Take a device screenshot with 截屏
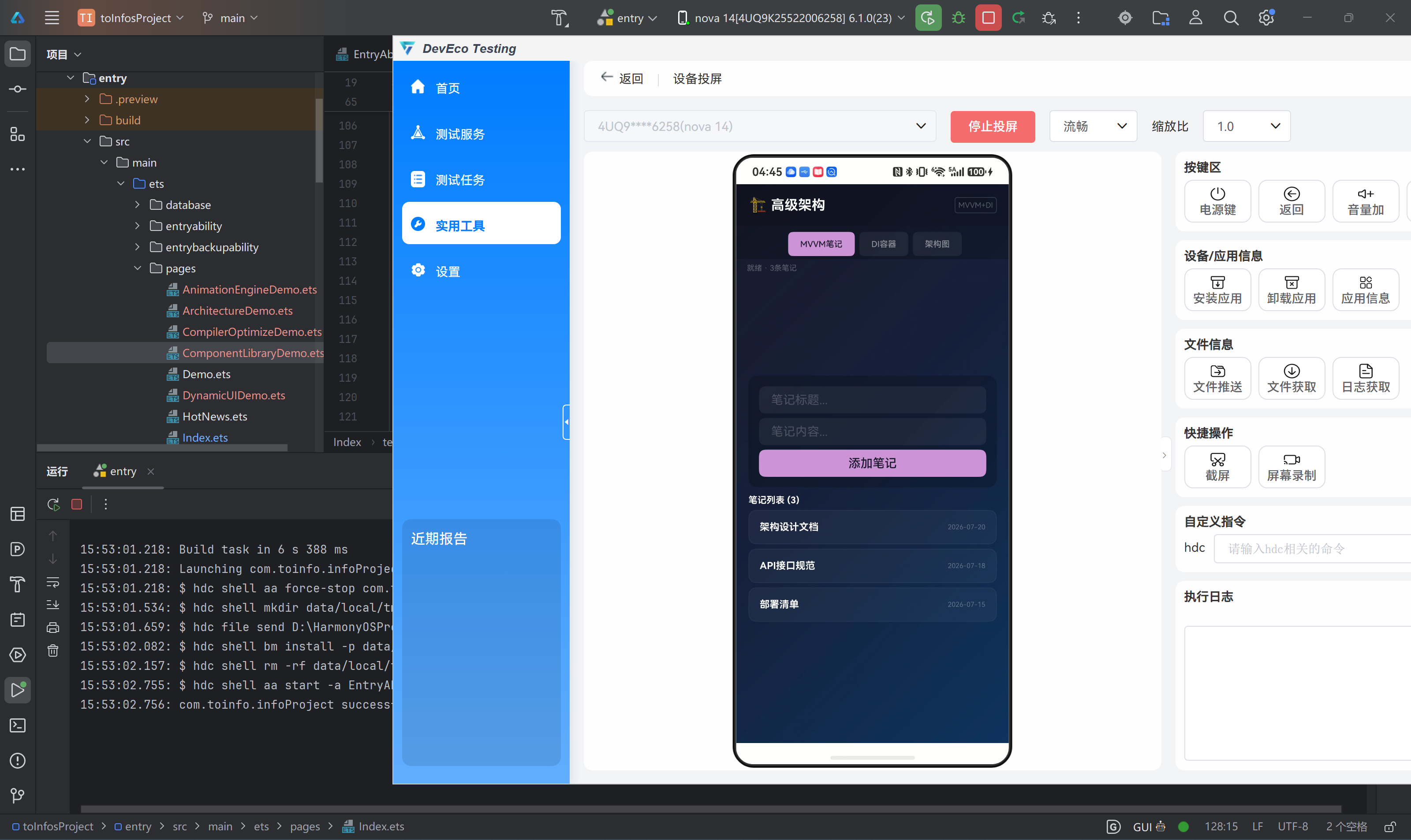Image resolution: width=1411 pixels, height=840 pixels. (1217, 467)
